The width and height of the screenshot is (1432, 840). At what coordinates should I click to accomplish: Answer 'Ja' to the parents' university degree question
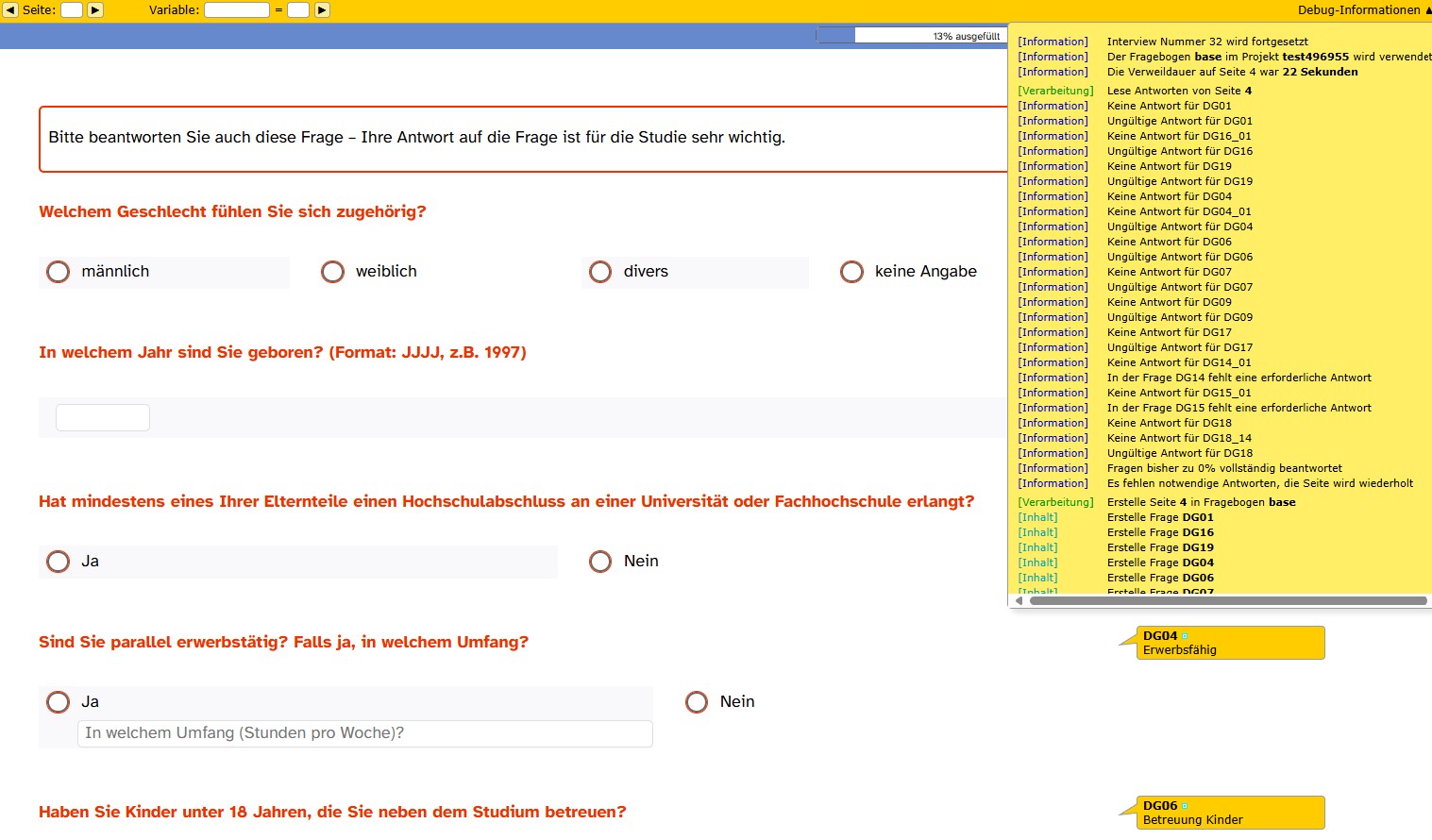(x=59, y=562)
